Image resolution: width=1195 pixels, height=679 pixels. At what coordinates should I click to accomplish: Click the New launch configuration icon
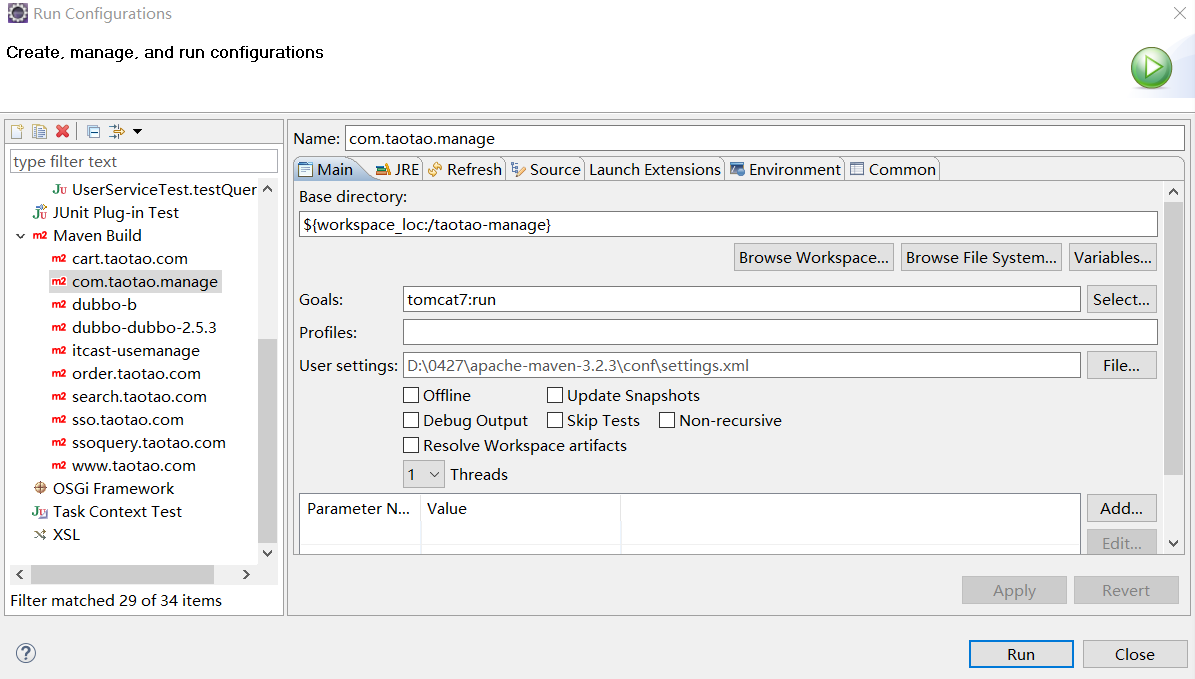point(17,132)
